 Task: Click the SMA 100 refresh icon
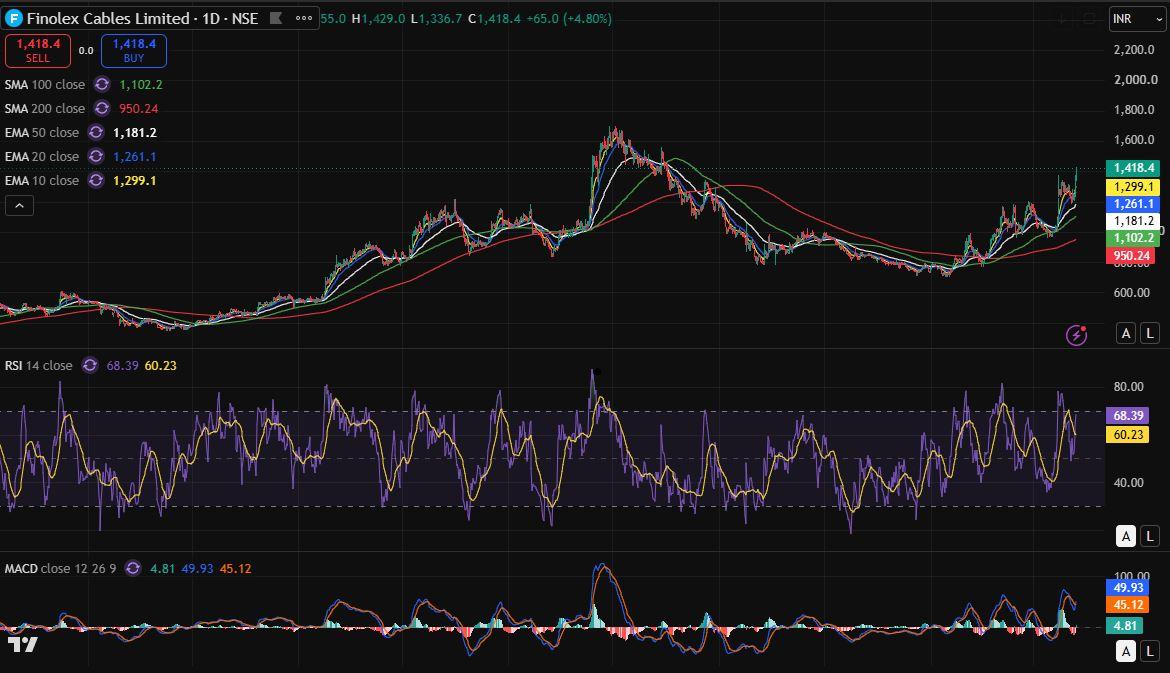point(101,84)
